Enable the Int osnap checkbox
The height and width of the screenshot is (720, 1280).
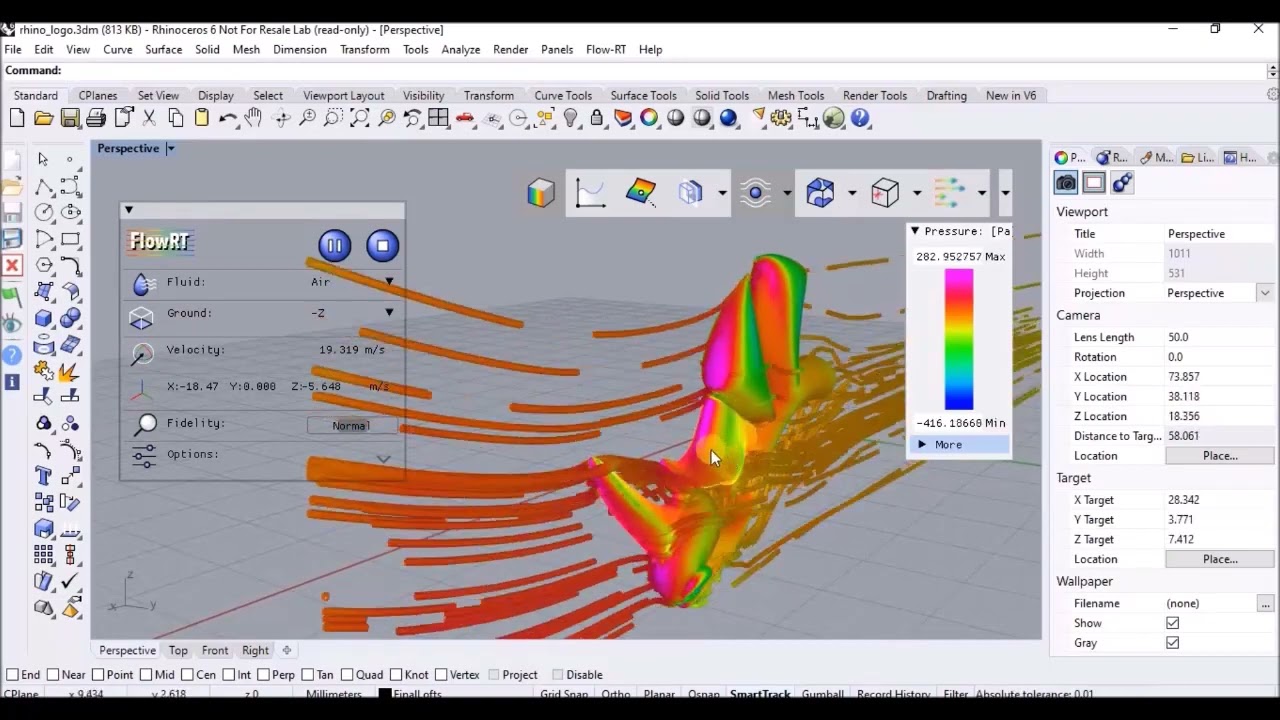229,675
